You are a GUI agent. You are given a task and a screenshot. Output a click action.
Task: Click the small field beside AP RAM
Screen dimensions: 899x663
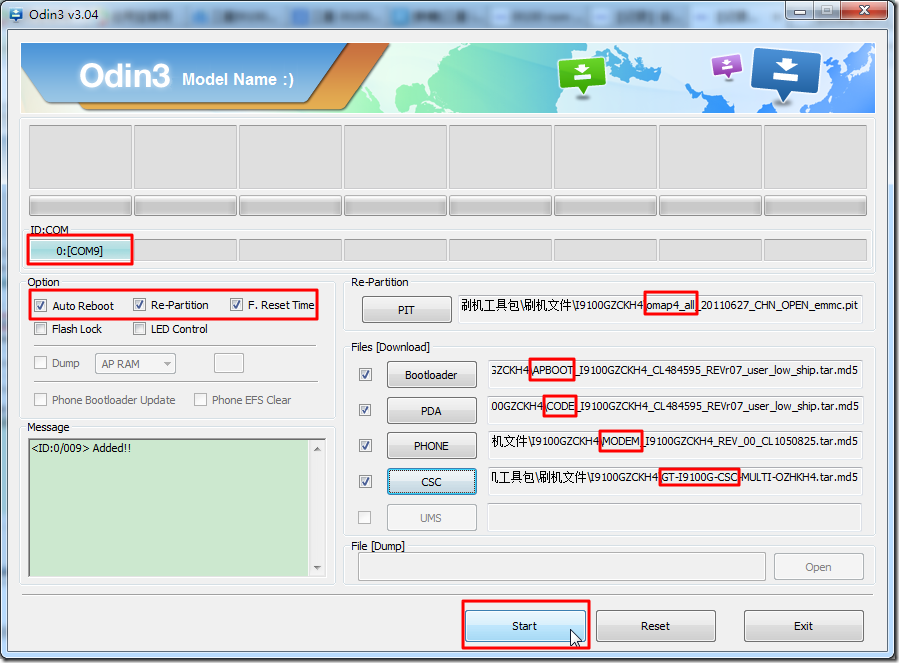tap(229, 363)
